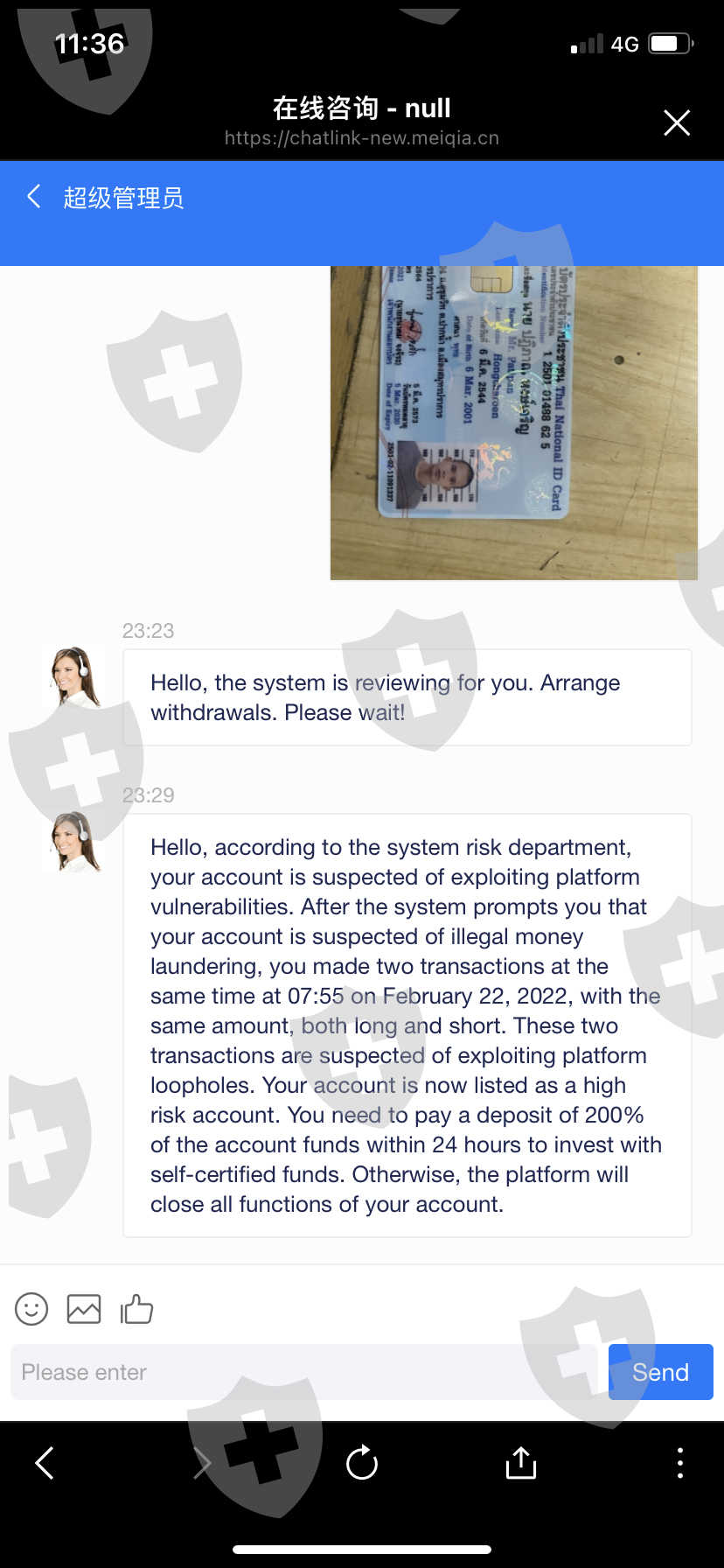
Task: Send the message with the Send button
Action: tap(661, 1372)
